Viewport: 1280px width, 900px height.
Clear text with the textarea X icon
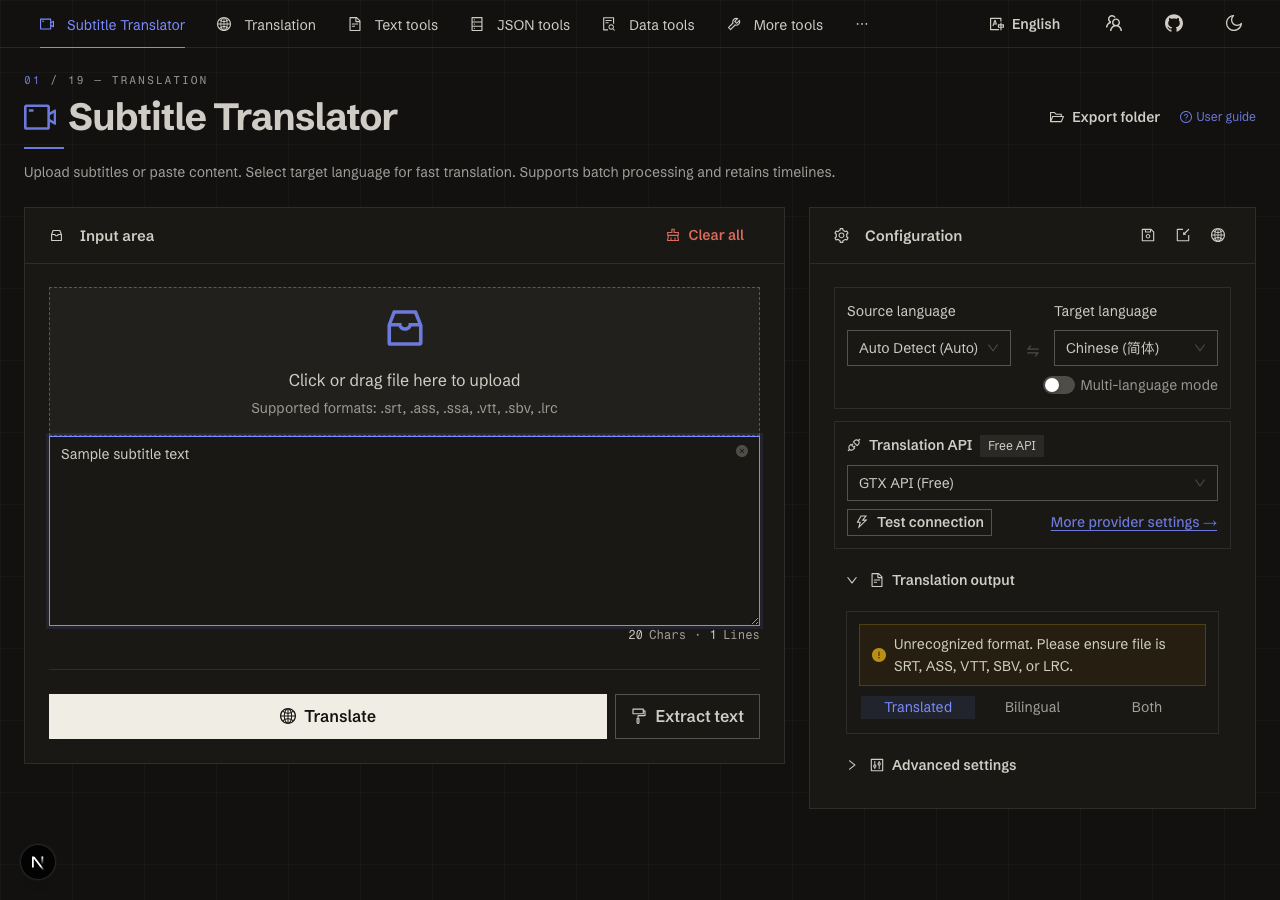(742, 451)
